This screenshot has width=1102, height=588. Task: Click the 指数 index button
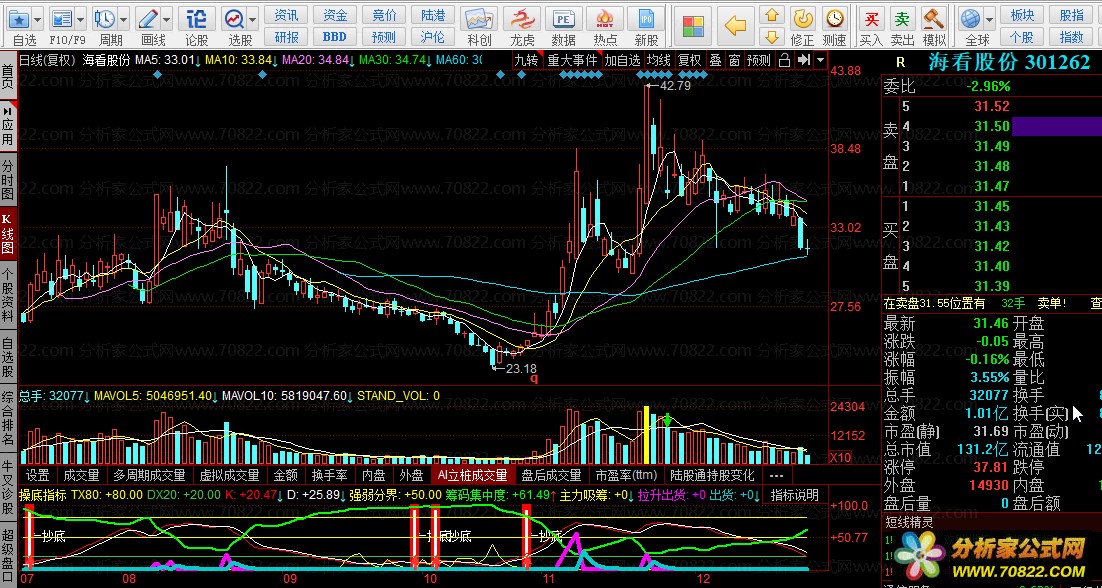coord(1072,37)
